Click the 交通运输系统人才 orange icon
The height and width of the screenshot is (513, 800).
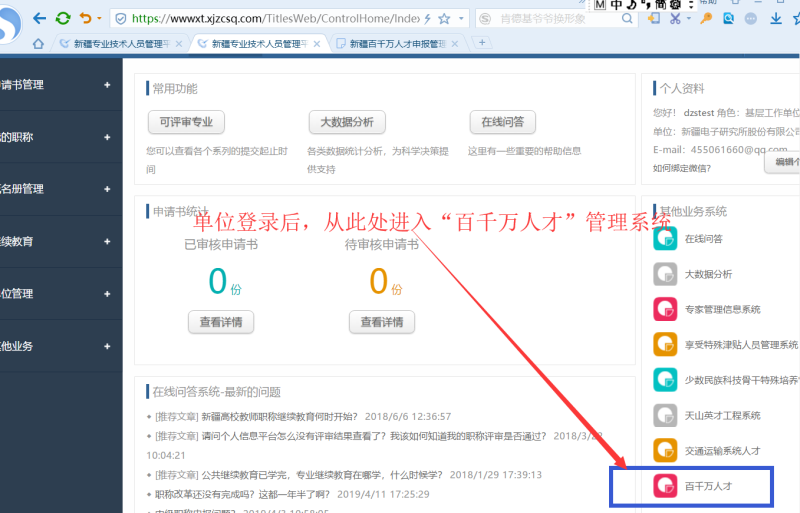[665, 450]
